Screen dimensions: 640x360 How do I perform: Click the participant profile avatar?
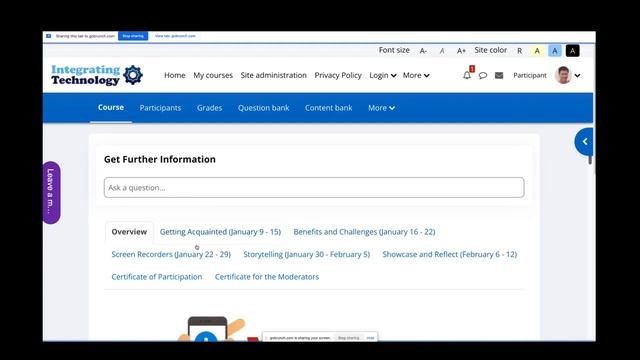pyautogui.click(x=563, y=75)
